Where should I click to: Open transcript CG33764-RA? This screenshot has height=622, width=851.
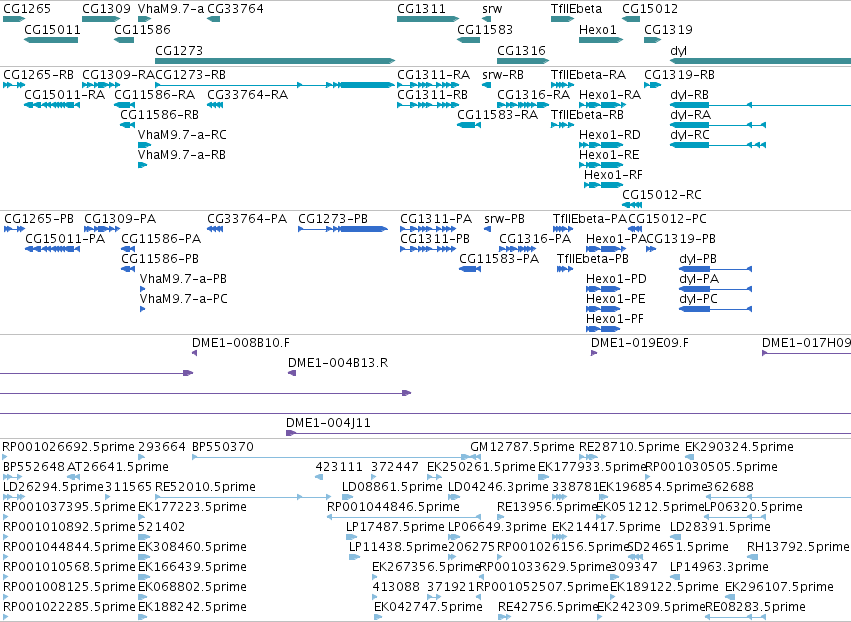247,94
